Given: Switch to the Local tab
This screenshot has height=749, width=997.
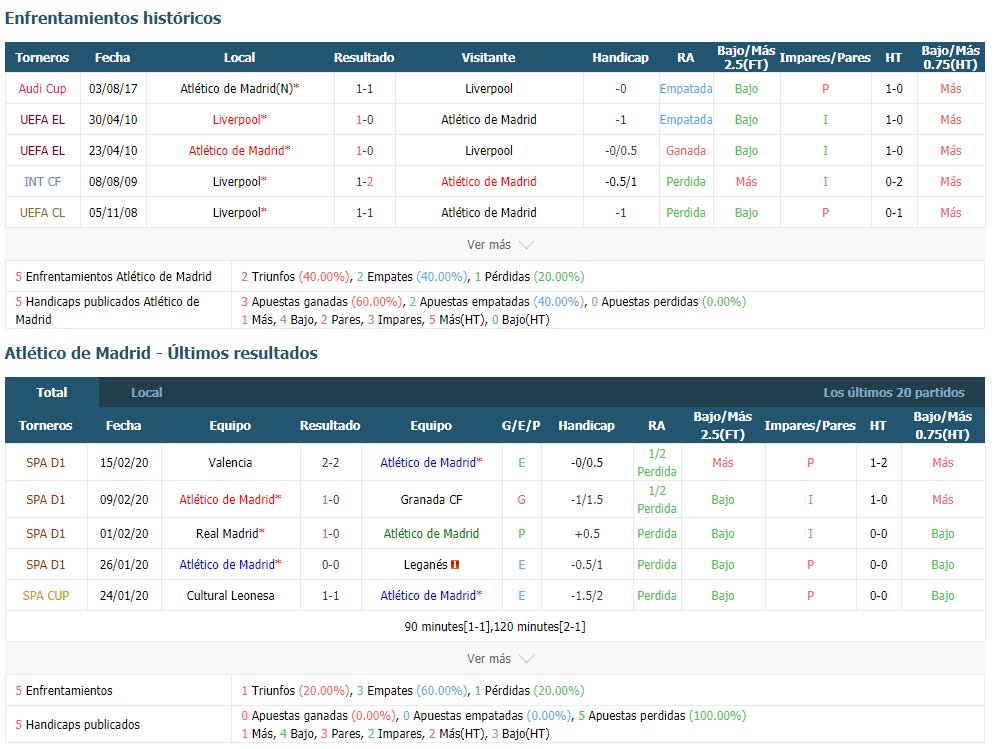Looking at the screenshot, I should coord(146,392).
